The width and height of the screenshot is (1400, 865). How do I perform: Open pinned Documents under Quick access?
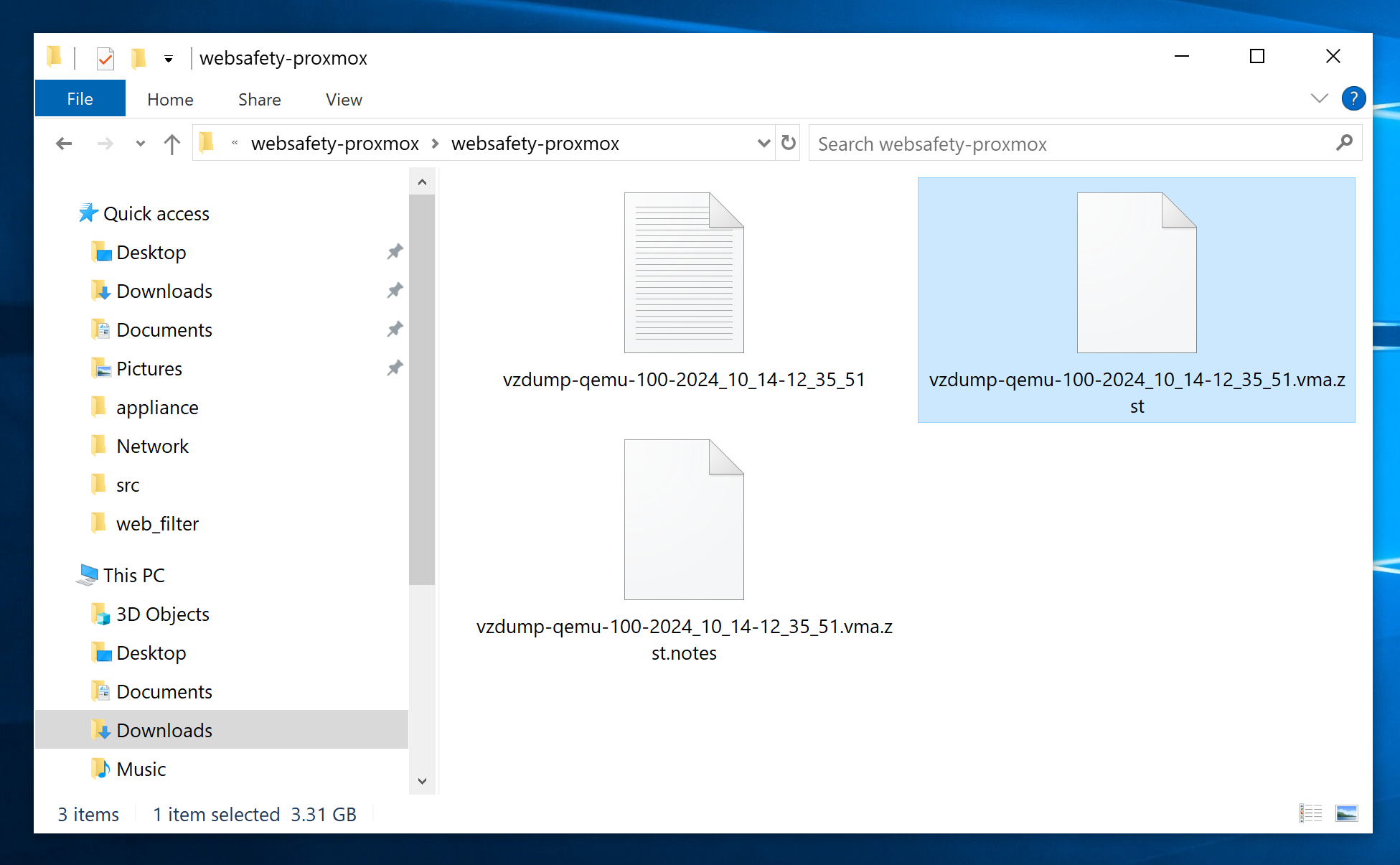pos(164,330)
